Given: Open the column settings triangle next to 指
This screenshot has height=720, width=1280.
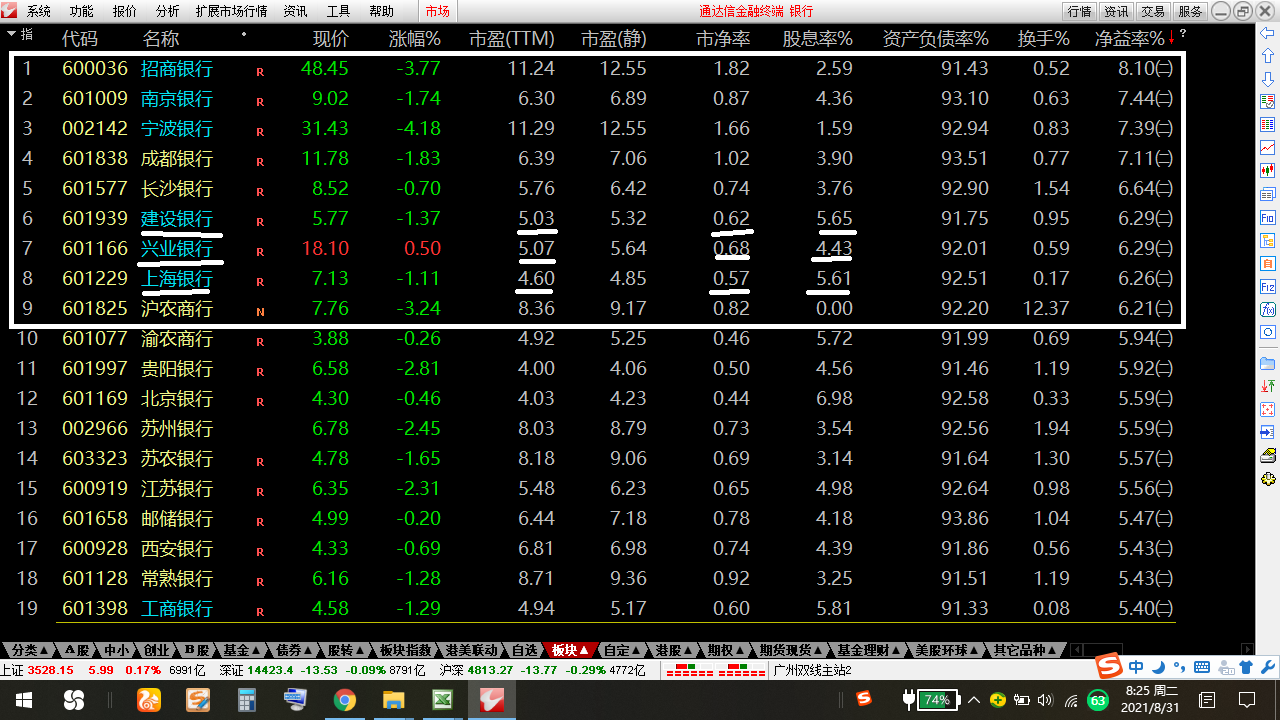Looking at the screenshot, I should tap(11, 34).
